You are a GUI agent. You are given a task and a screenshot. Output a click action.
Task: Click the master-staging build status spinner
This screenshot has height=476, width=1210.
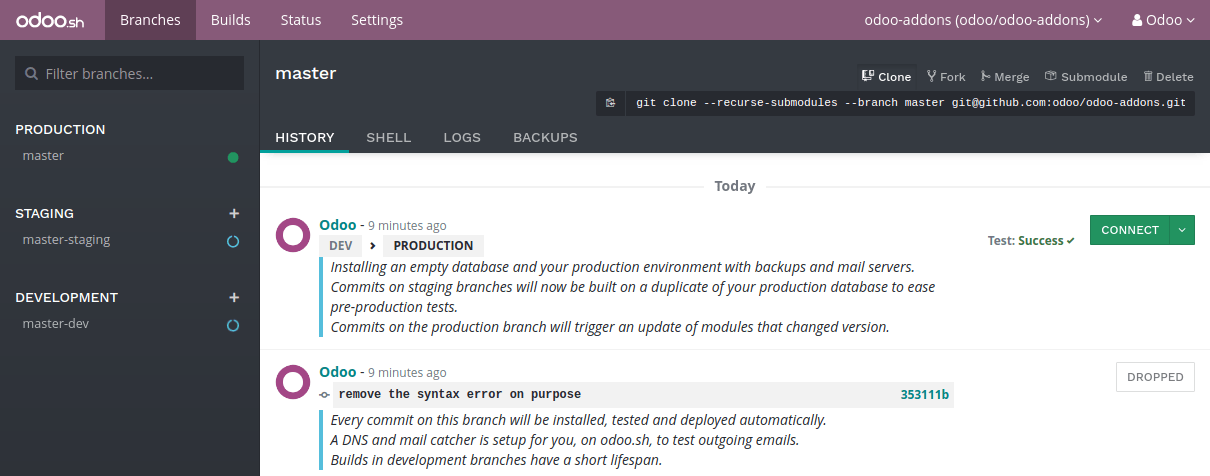233,241
